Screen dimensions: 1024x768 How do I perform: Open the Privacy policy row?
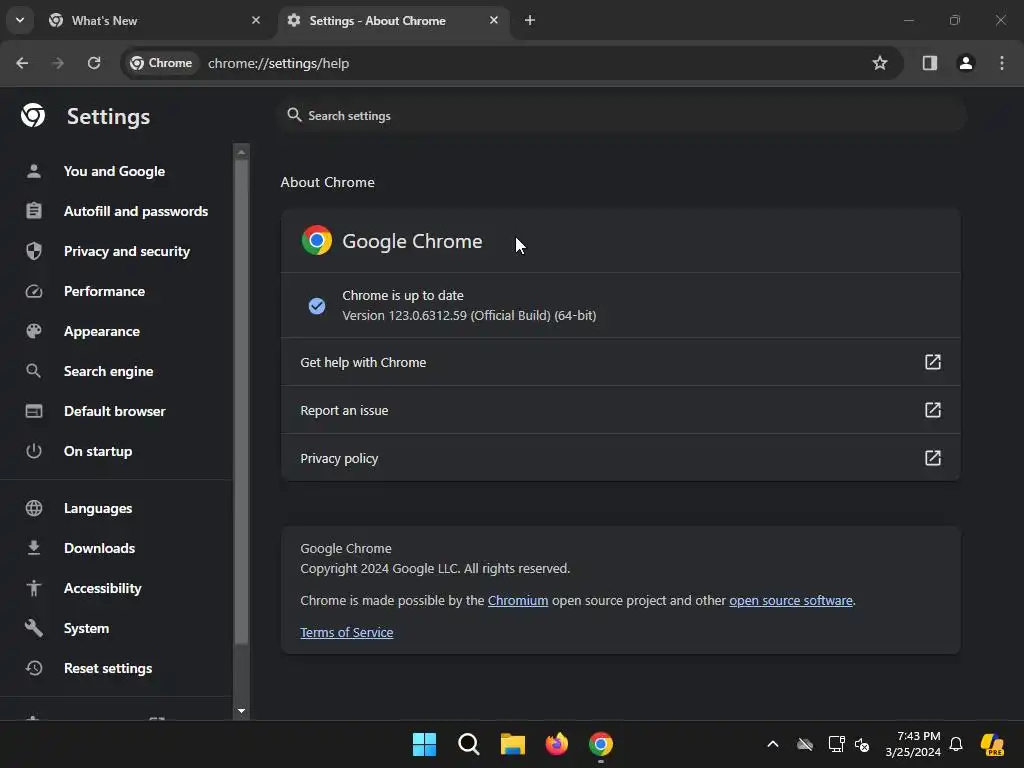[x=620, y=458]
